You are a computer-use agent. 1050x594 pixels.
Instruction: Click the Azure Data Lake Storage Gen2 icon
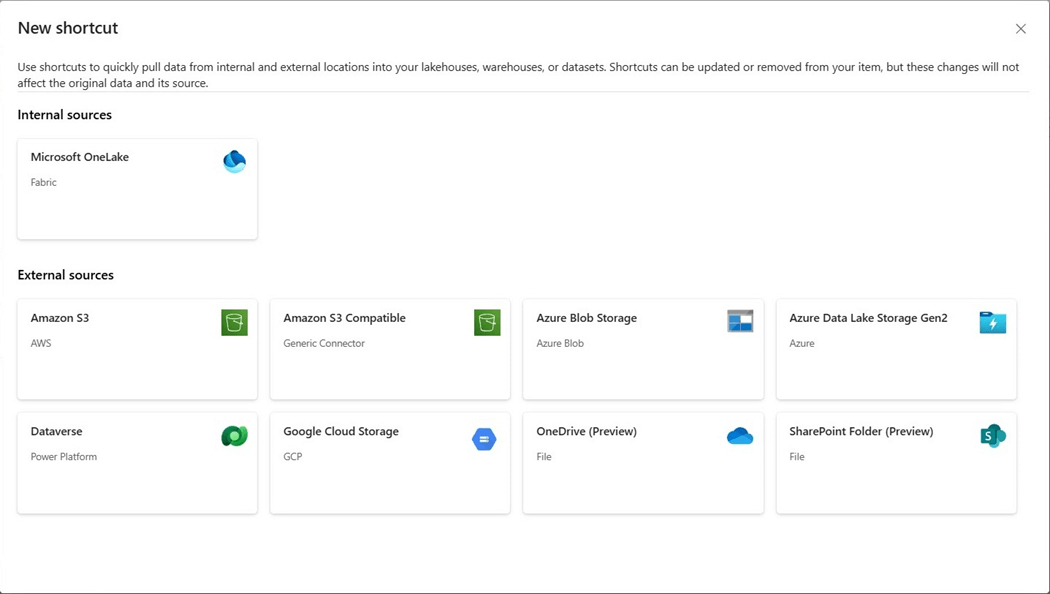[x=993, y=322]
